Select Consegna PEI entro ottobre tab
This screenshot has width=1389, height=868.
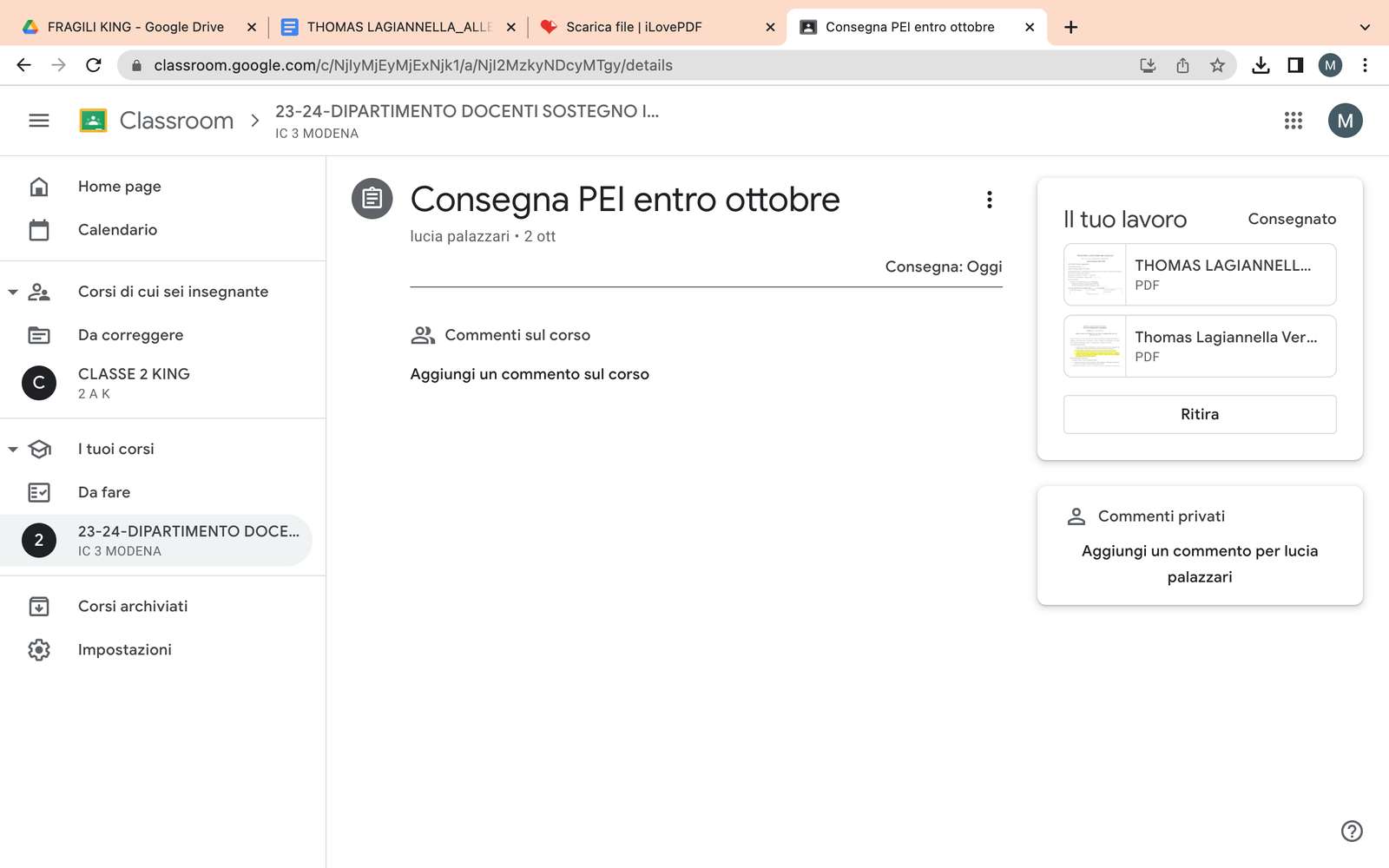click(x=910, y=27)
